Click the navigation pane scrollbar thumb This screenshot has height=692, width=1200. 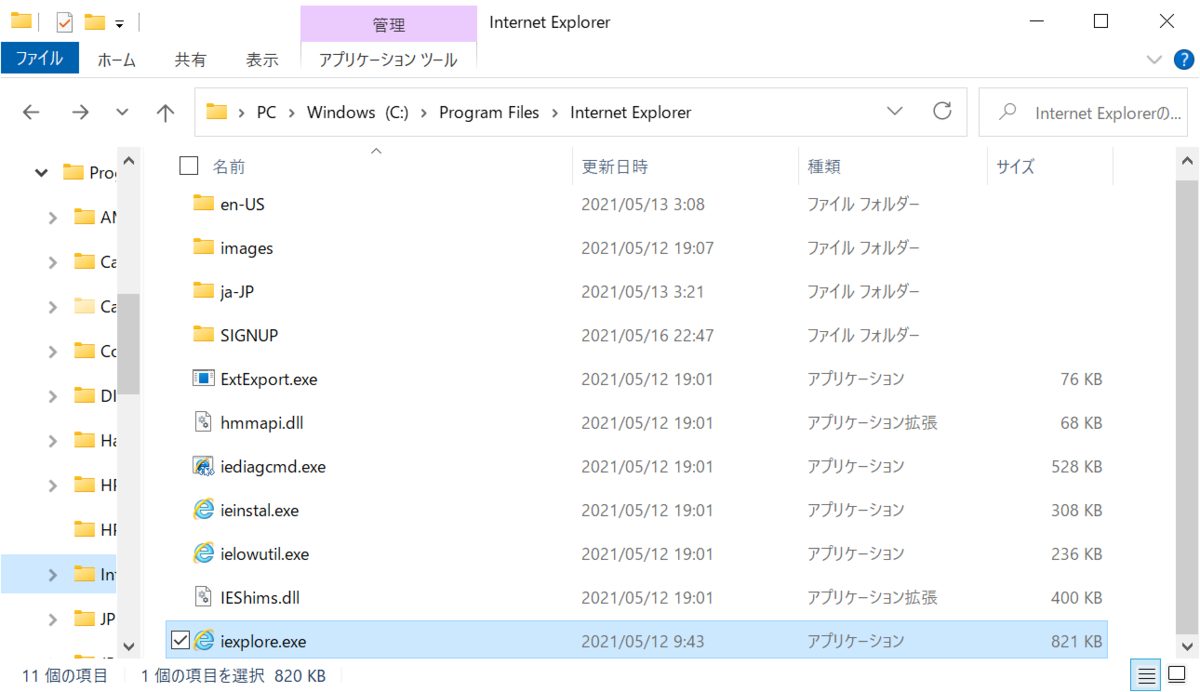click(128, 344)
